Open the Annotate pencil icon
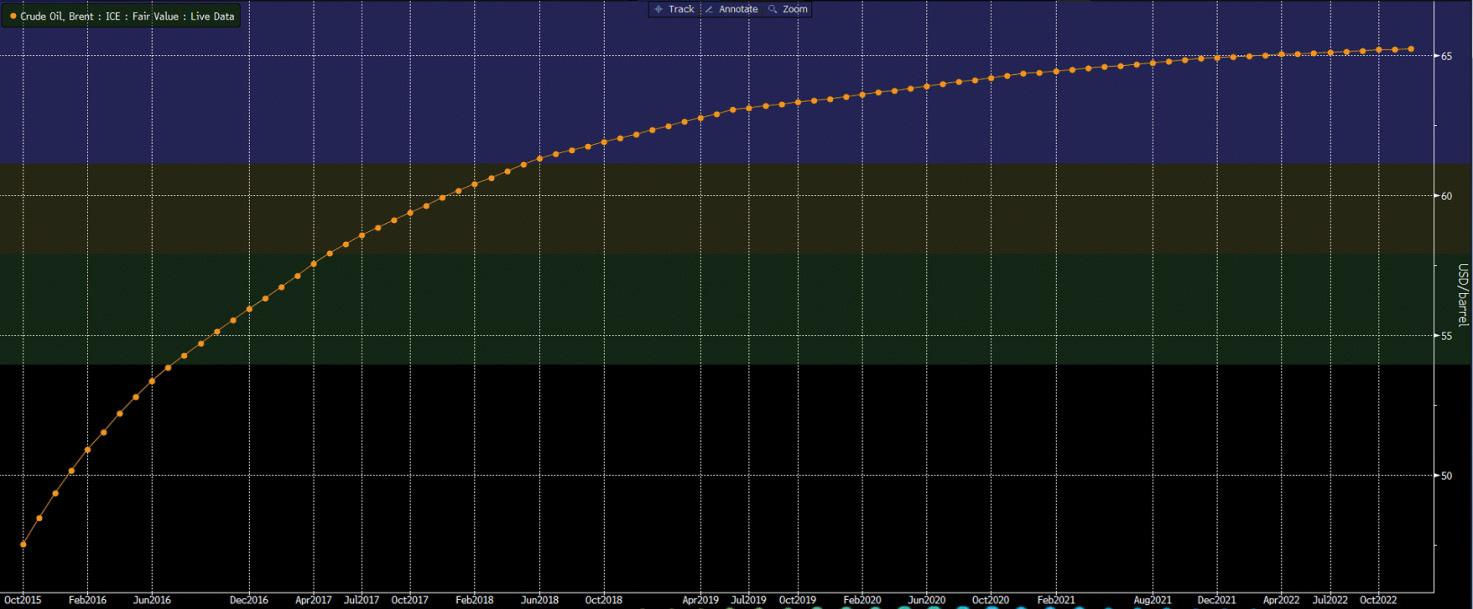 709,9
